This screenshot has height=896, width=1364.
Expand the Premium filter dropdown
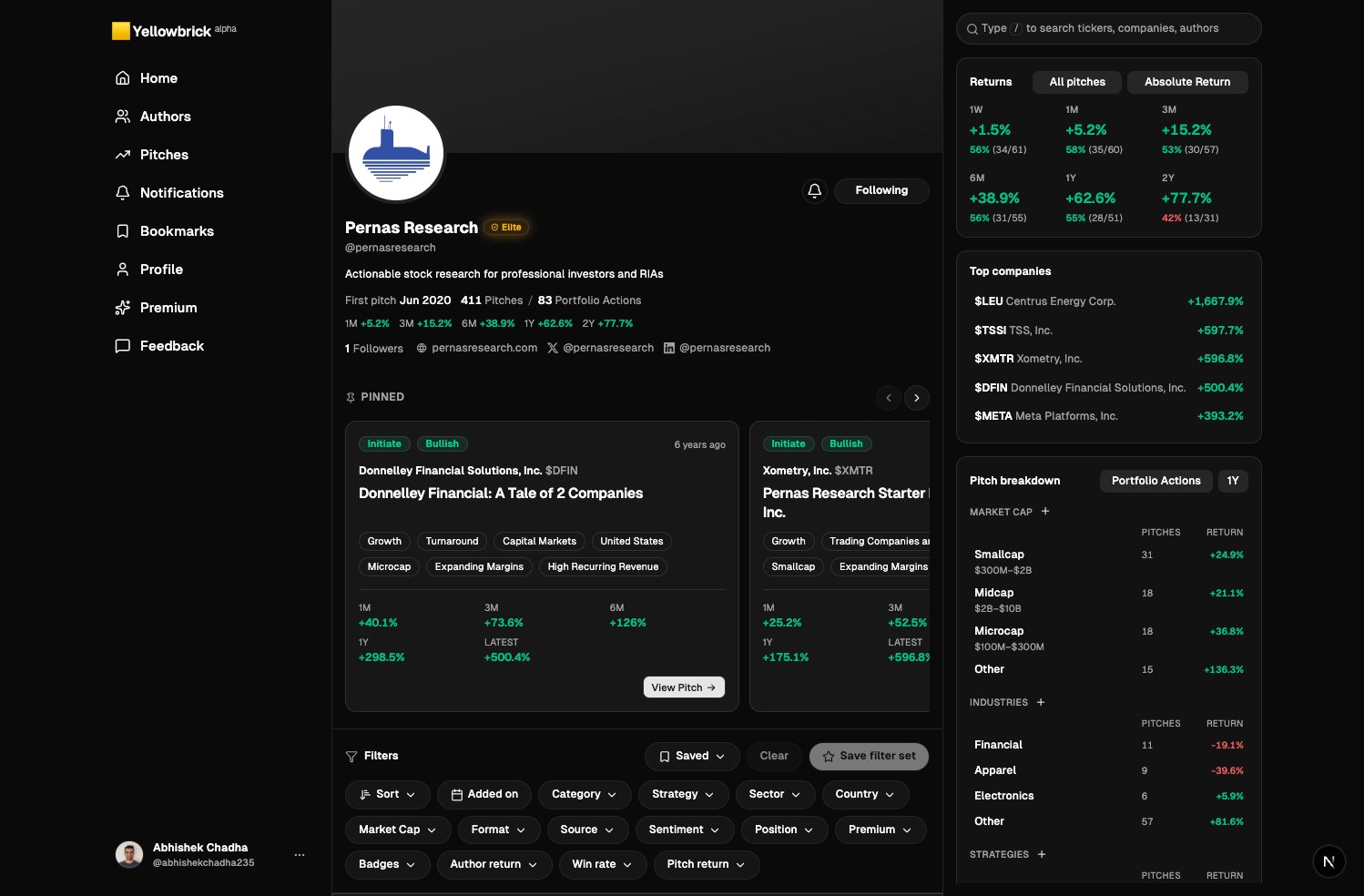880,830
